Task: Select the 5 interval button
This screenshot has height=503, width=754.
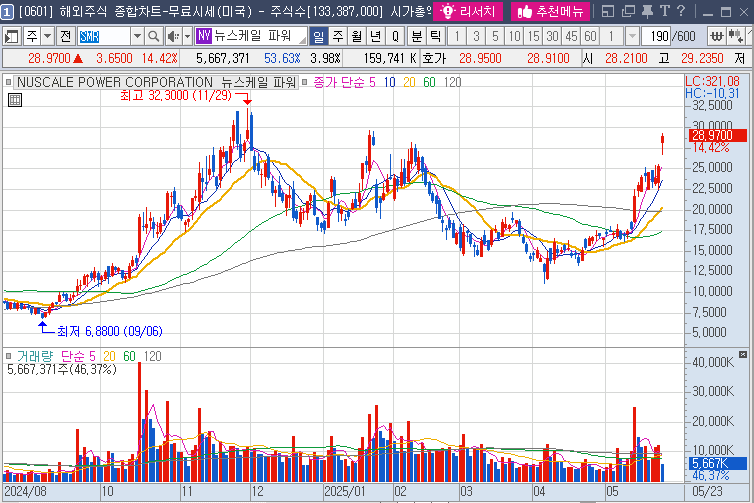Action: pyautogui.click(x=495, y=36)
